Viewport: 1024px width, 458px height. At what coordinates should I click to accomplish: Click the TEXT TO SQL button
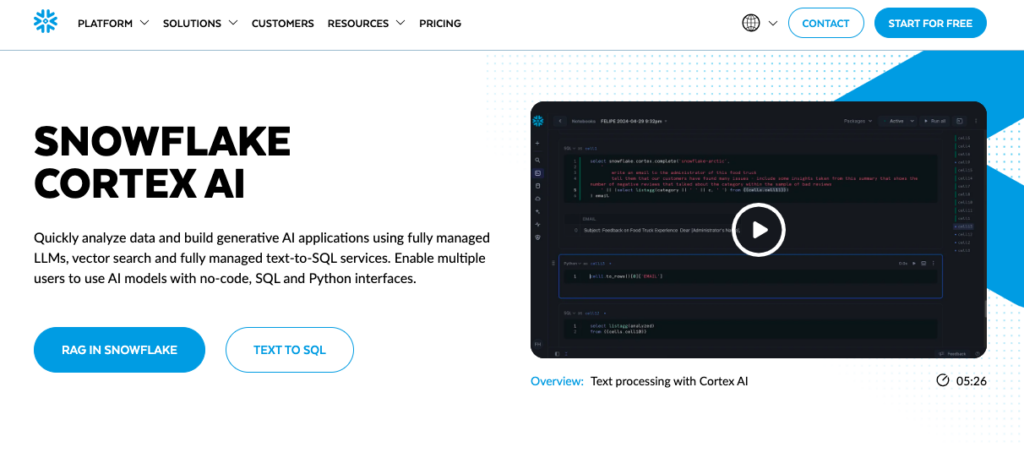(289, 350)
